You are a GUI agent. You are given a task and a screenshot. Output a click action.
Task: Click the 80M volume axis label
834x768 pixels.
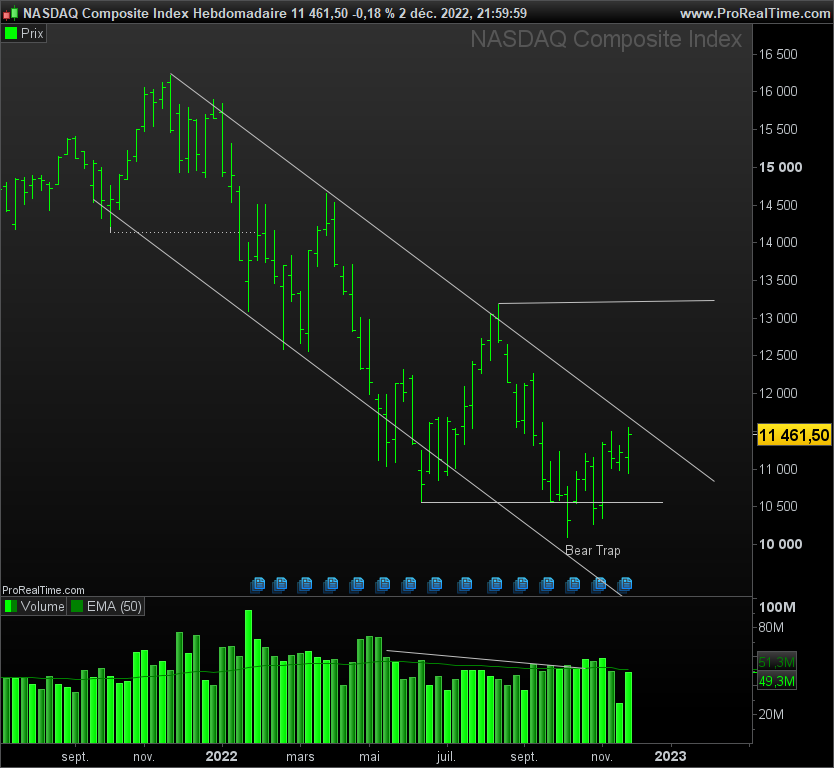pos(771,628)
